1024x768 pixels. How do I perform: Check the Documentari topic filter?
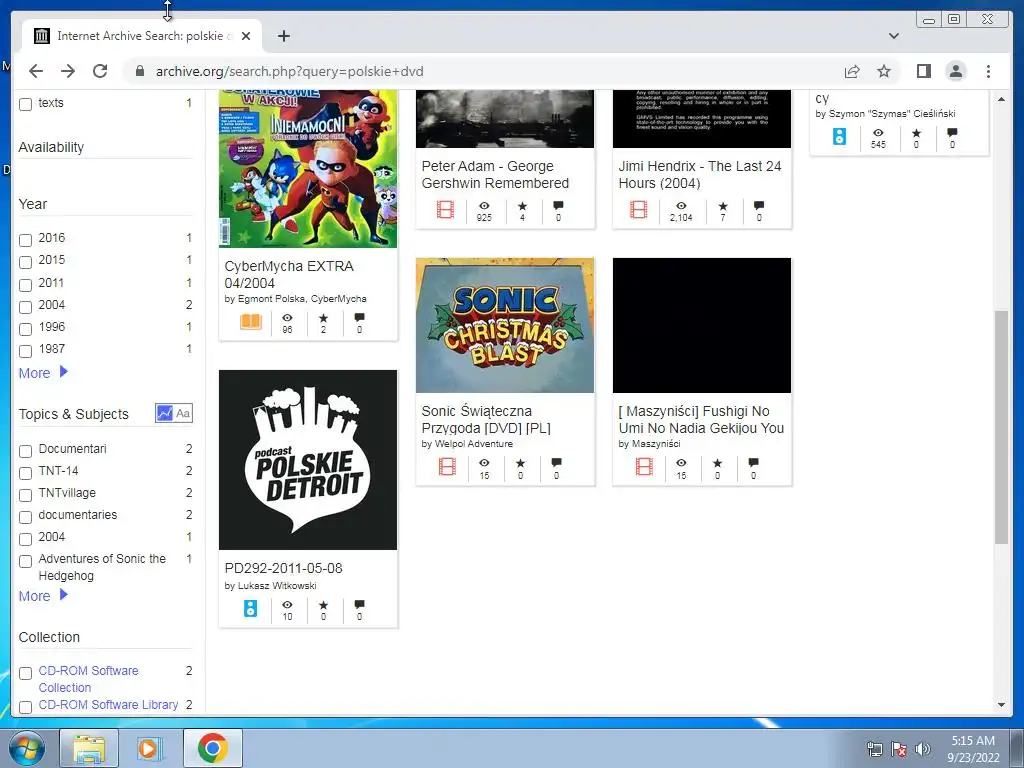click(x=25, y=451)
